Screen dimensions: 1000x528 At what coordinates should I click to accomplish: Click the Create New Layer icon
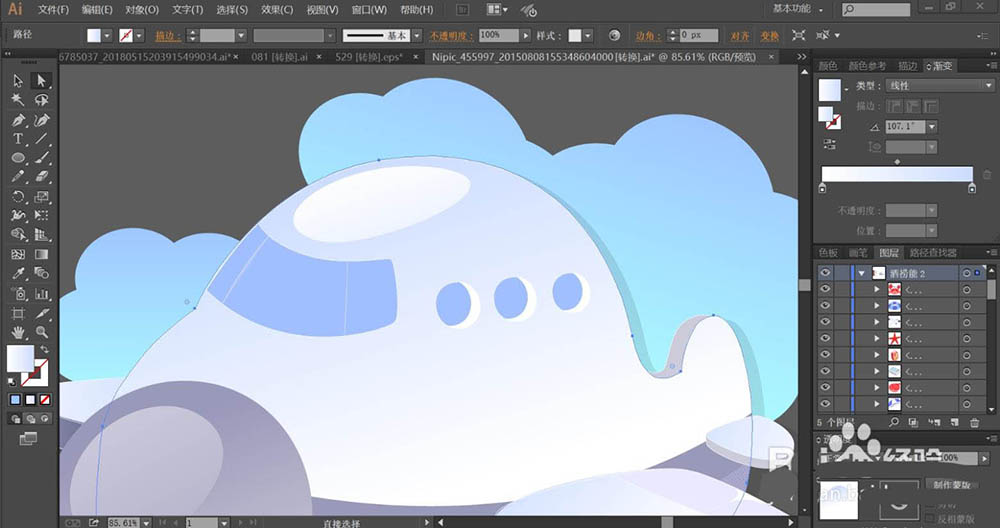click(954, 422)
